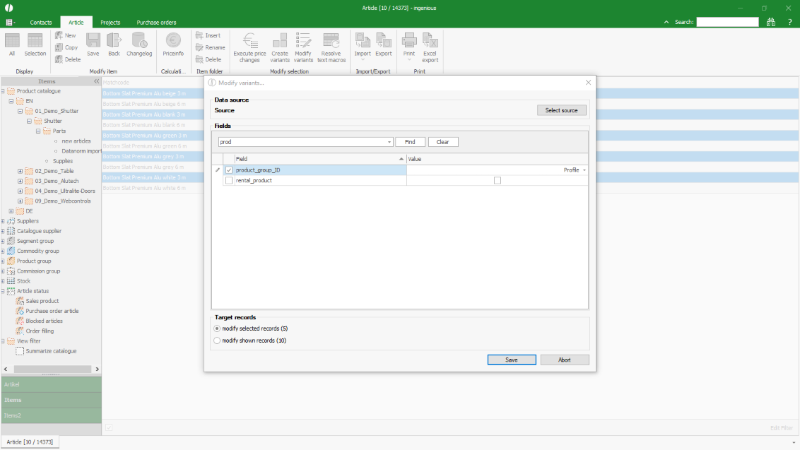This screenshot has width=800, height=450.
Task: Click Modify variants ribbon icon
Action: coord(303,47)
